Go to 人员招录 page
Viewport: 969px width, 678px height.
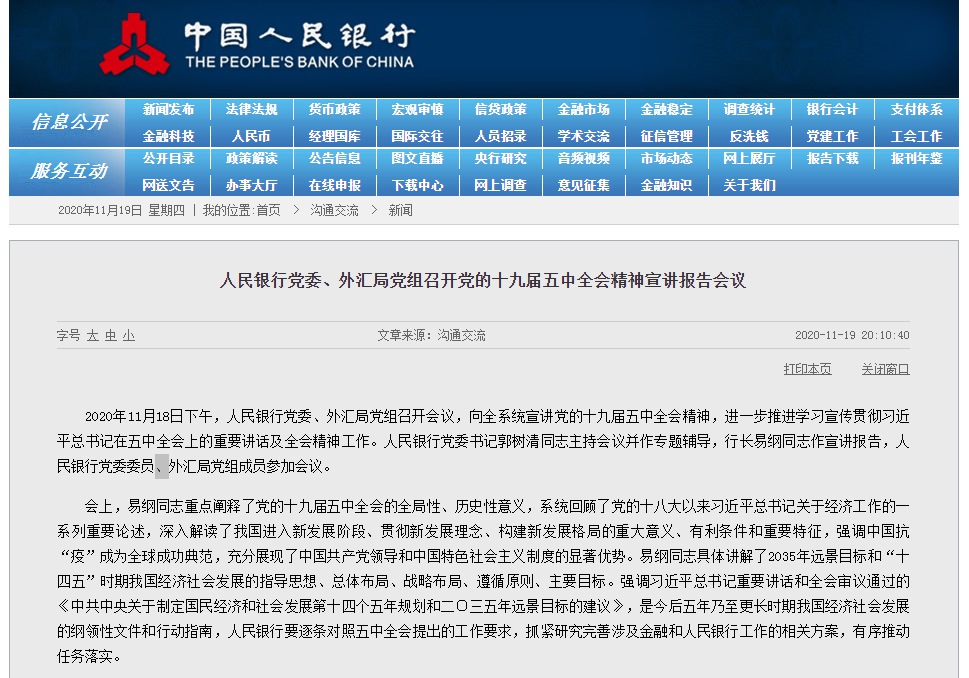[x=501, y=136]
